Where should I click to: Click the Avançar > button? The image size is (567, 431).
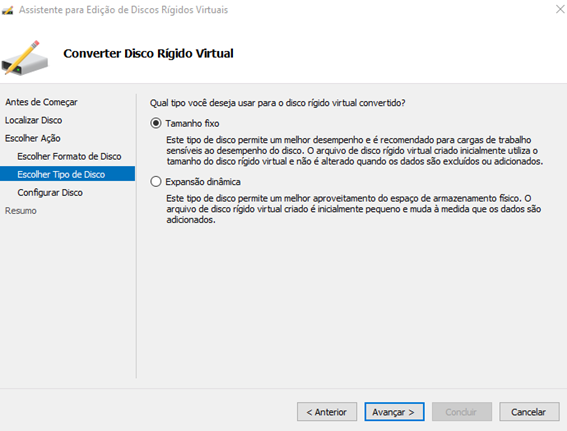coord(394,412)
